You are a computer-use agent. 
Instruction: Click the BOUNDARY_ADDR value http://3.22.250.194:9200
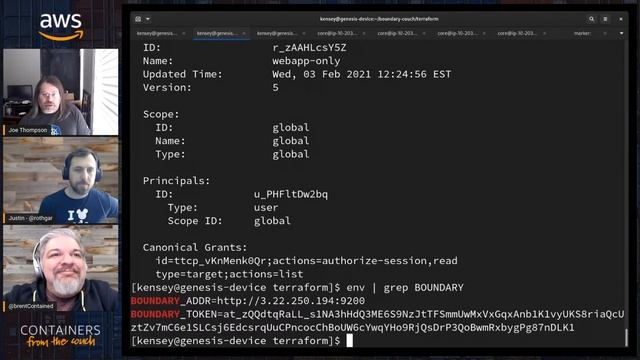point(291,301)
